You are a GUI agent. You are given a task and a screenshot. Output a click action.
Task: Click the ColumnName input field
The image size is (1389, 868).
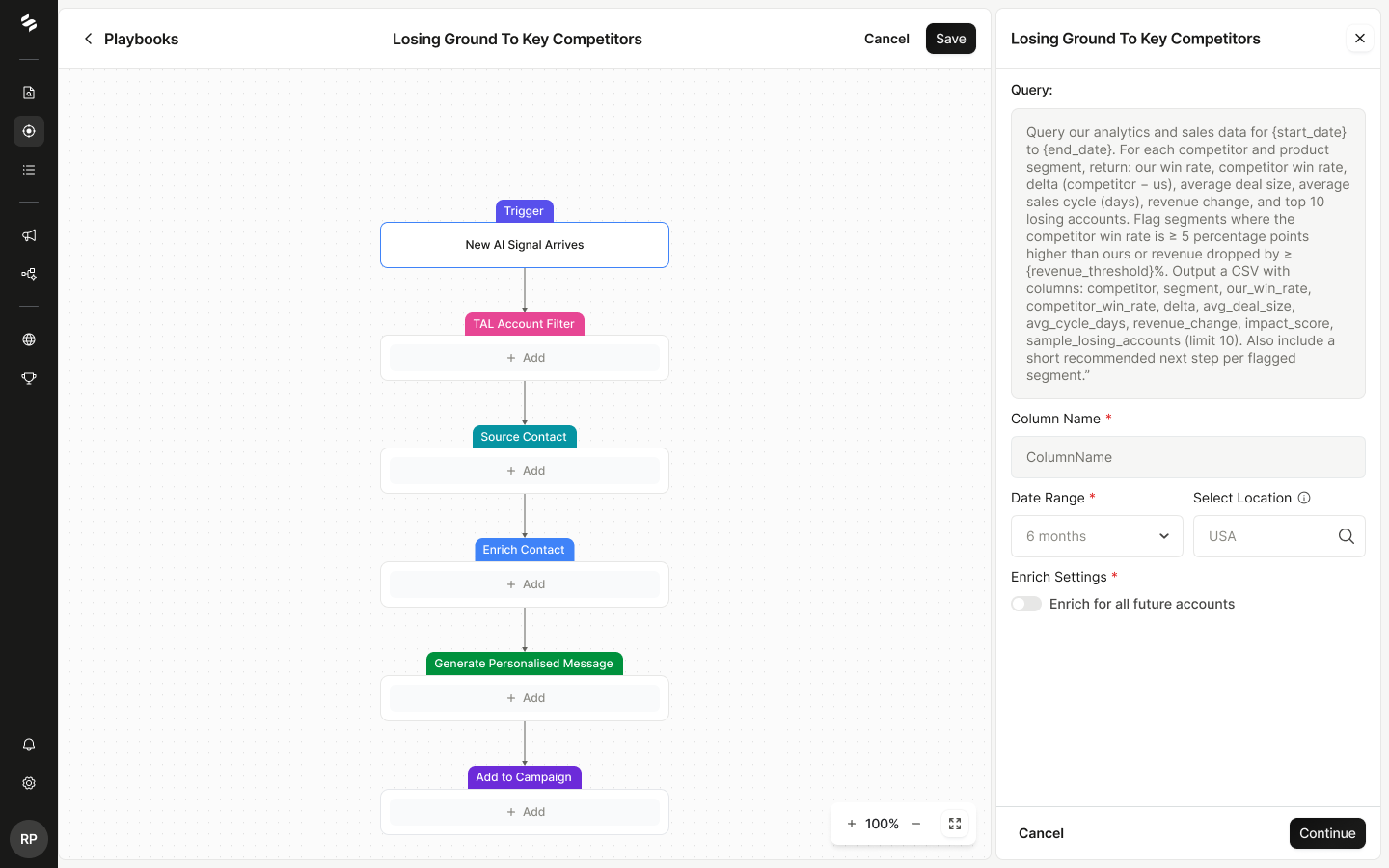click(x=1187, y=456)
